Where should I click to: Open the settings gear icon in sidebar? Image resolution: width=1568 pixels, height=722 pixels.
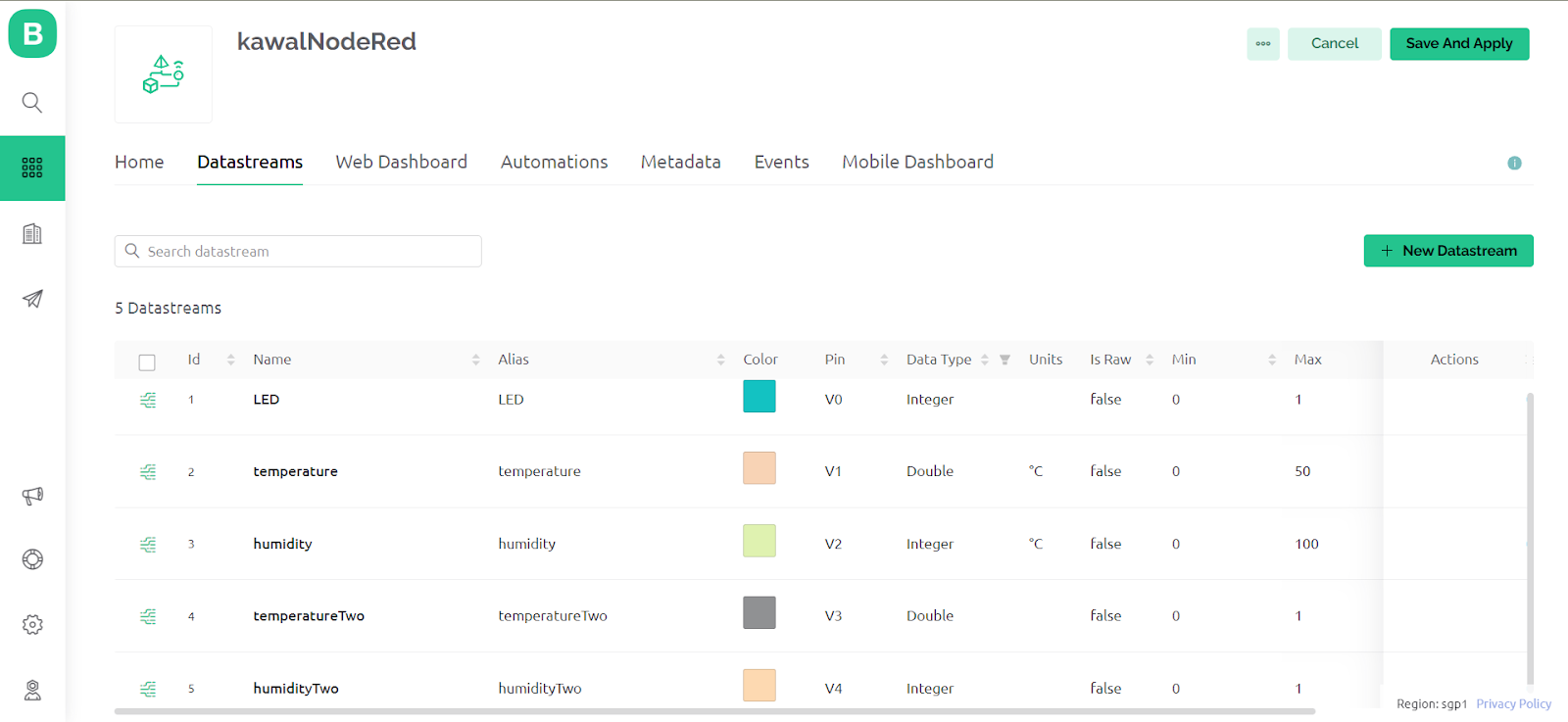coord(32,624)
